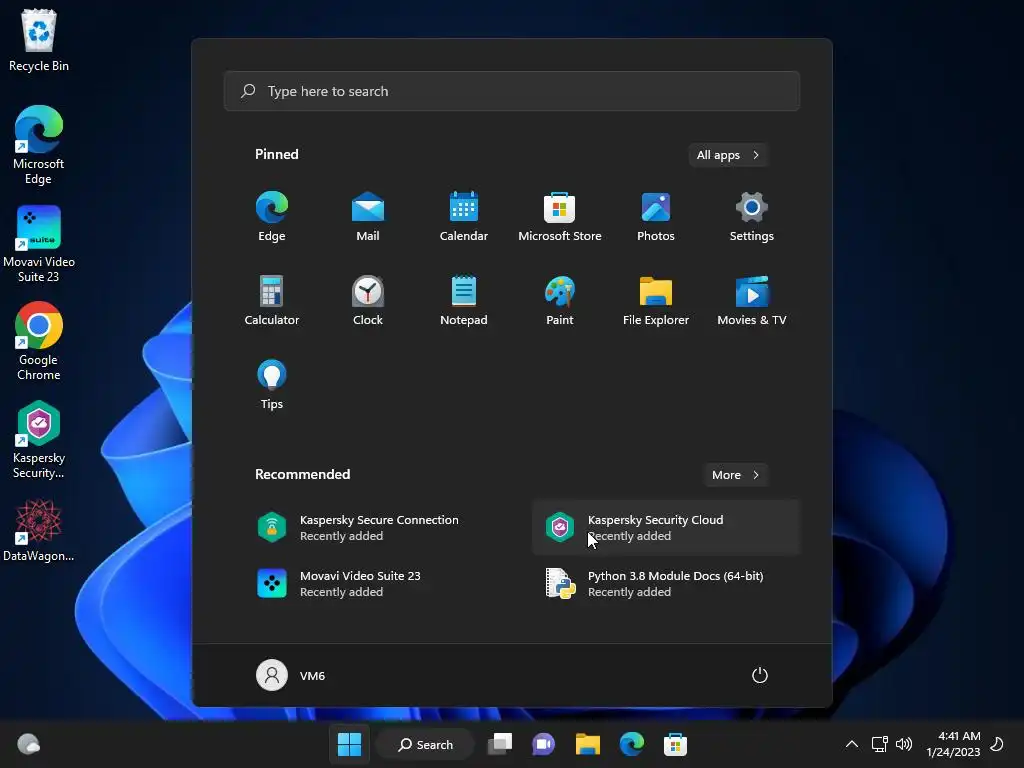1024x768 pixels.
Task: Open Python 3.8 Module Docs recommendation
Action: 666,584
